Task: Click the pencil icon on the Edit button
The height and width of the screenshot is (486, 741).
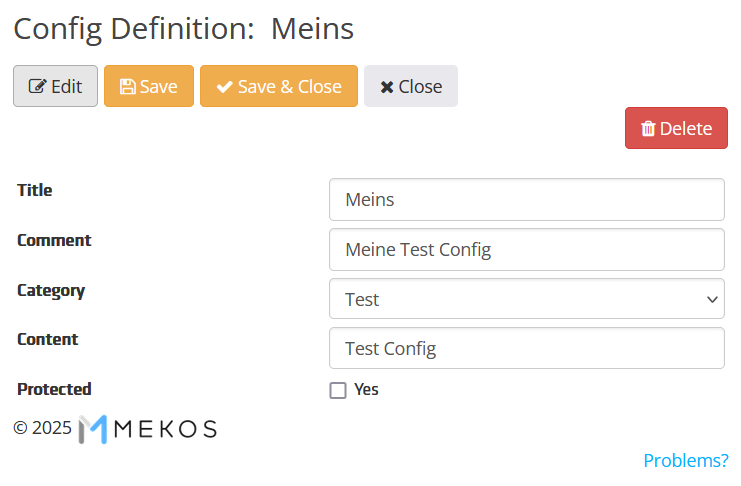Action: pyautogui.click(x=37, y=87)
